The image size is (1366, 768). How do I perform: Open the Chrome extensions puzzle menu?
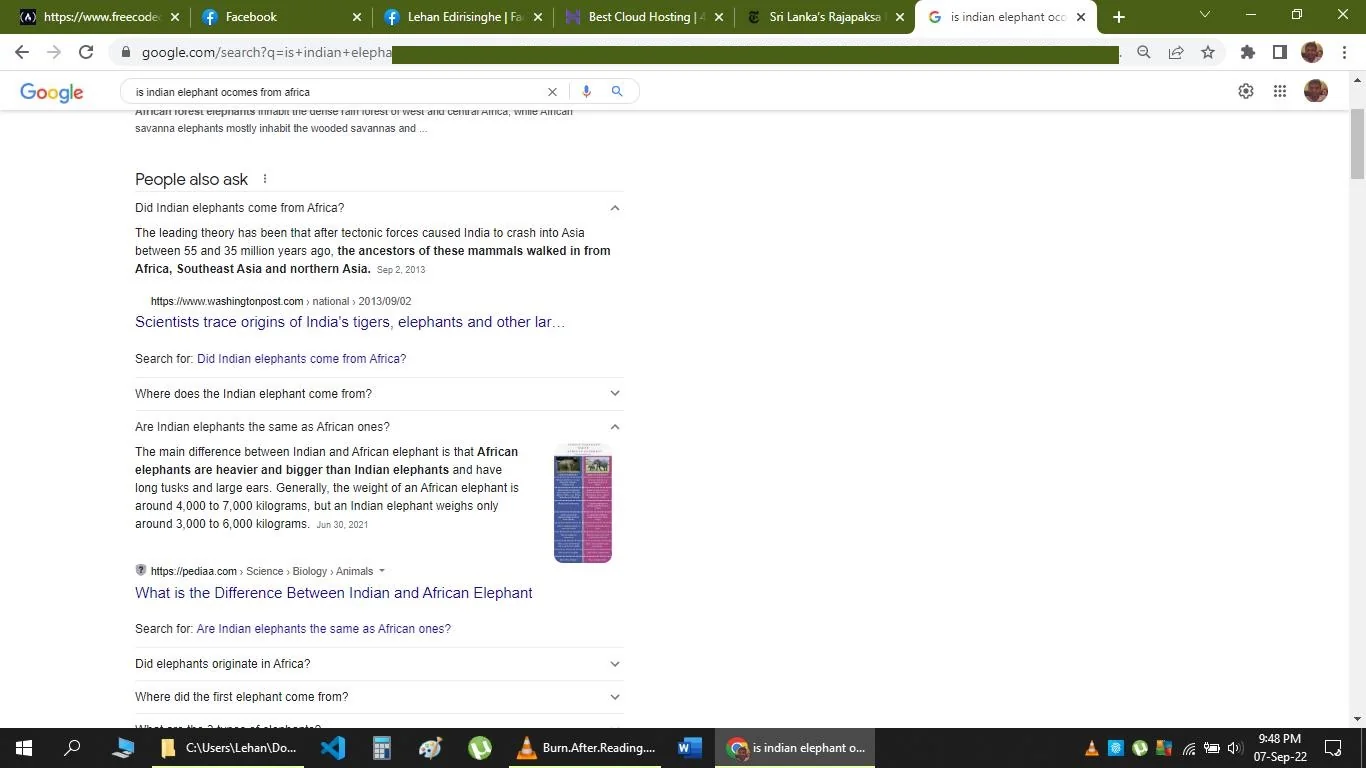(1248, 52)
